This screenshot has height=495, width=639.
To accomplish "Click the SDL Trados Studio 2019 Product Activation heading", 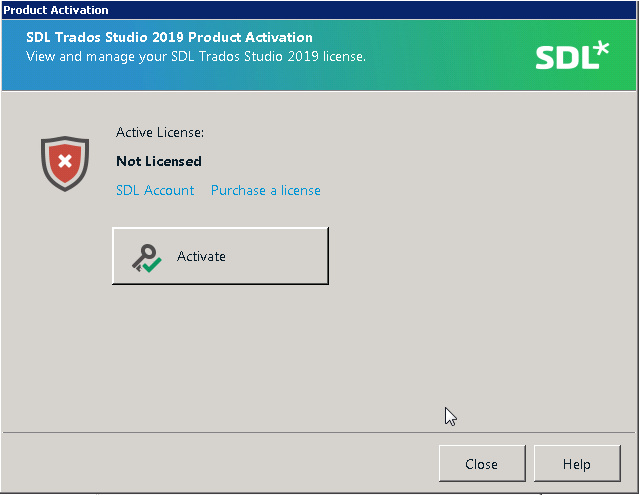I will [169, 37].
